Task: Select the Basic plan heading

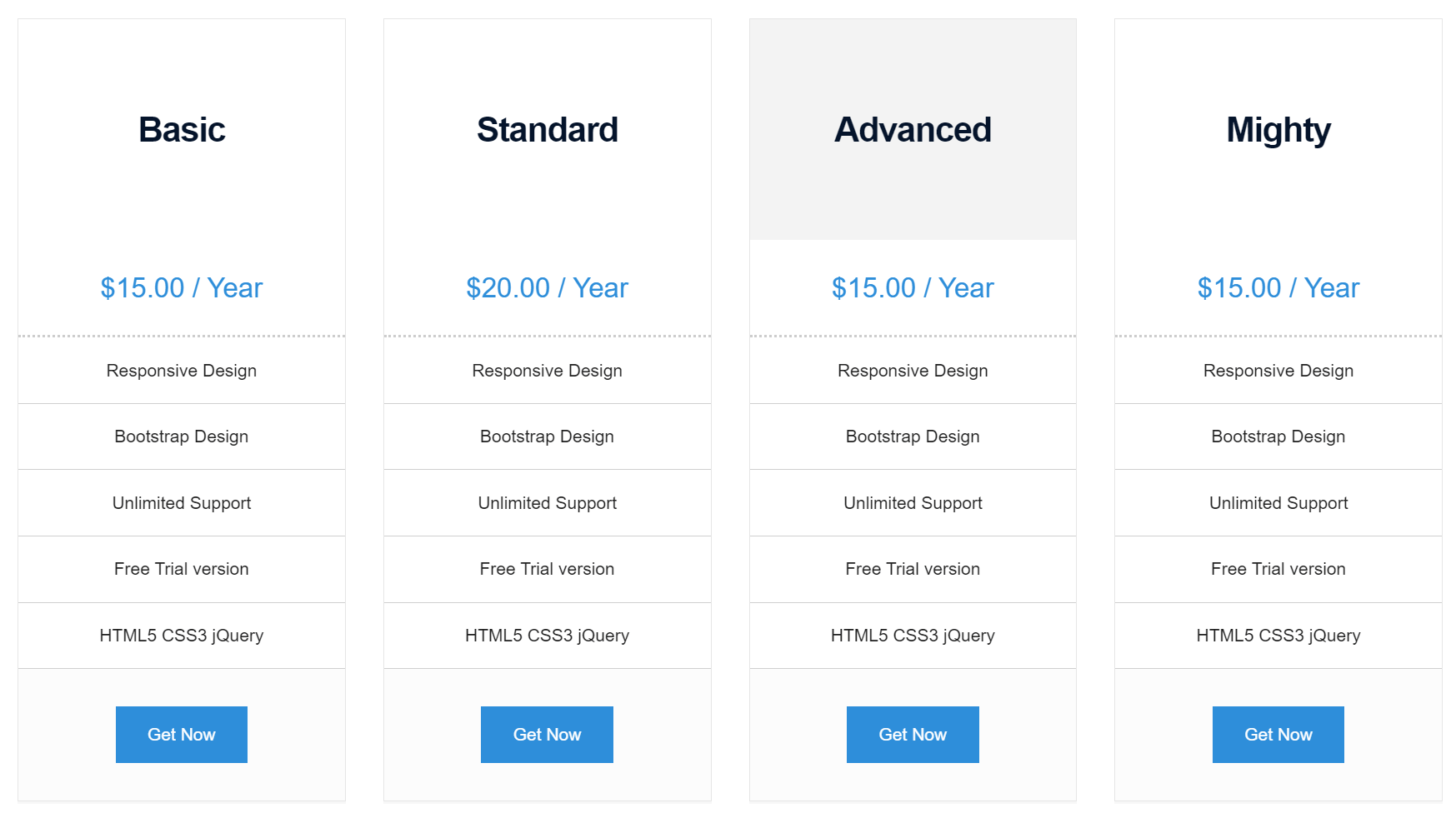Action: (x=182, y=130)
